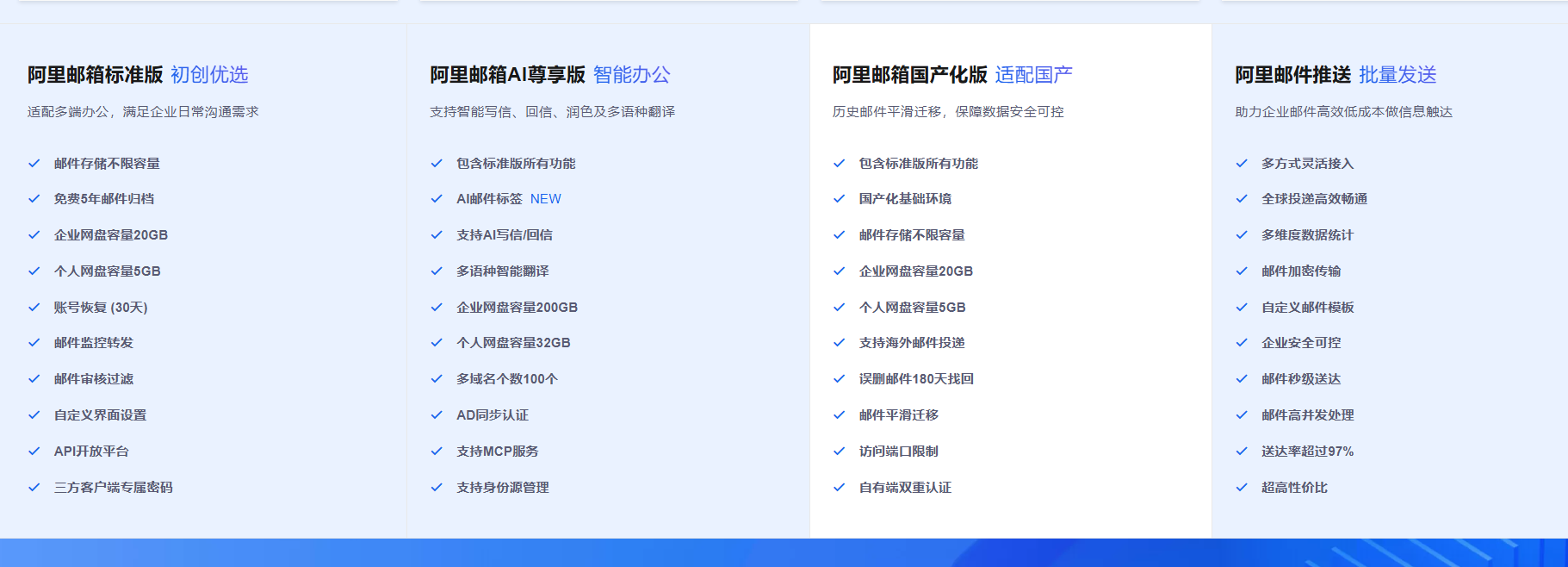
Task: Select the 邮件存储不限容量 text in 标准版 column
Action: tap(107, 164)
